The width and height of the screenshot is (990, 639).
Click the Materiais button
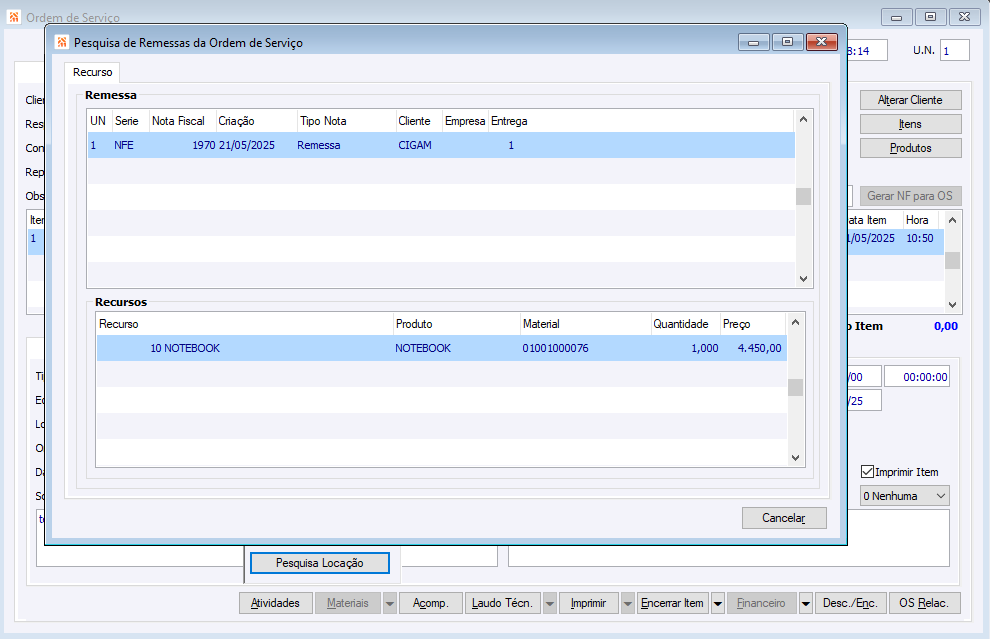(x=347, y=603)
